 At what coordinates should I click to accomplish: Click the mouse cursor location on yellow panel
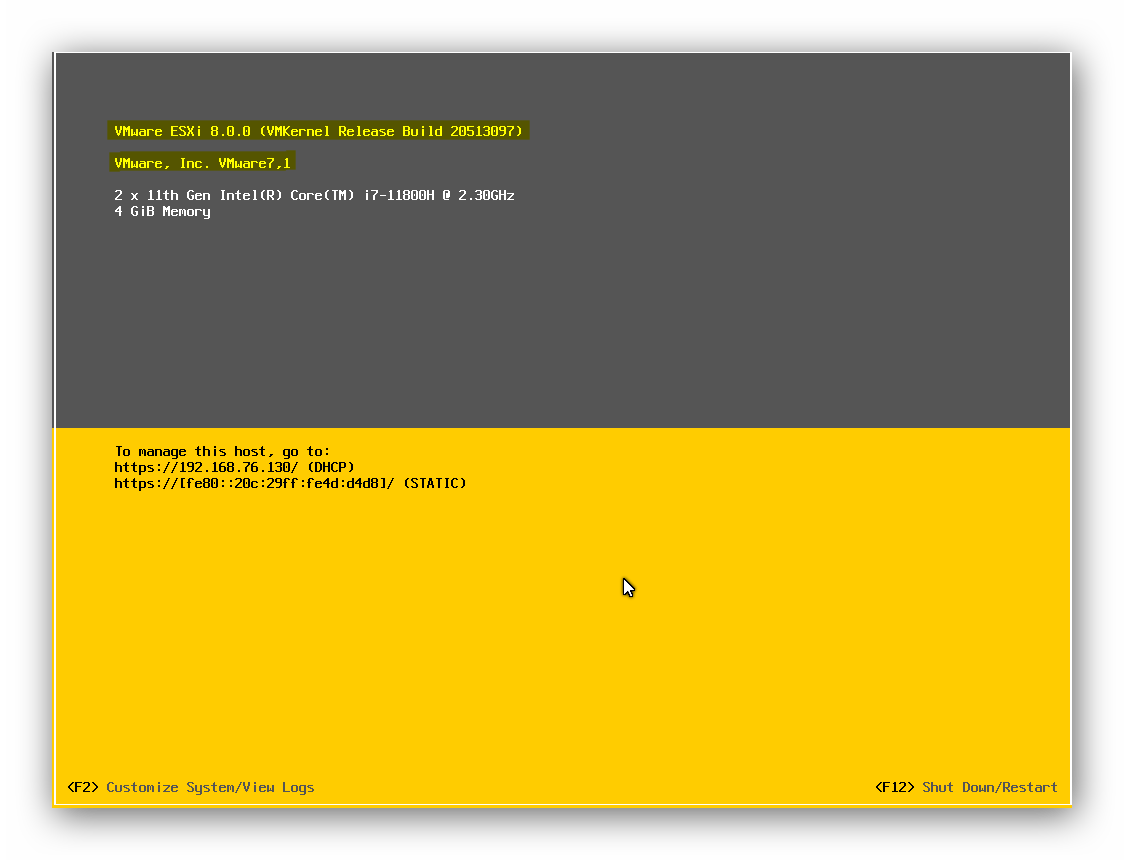coord(628,587)
